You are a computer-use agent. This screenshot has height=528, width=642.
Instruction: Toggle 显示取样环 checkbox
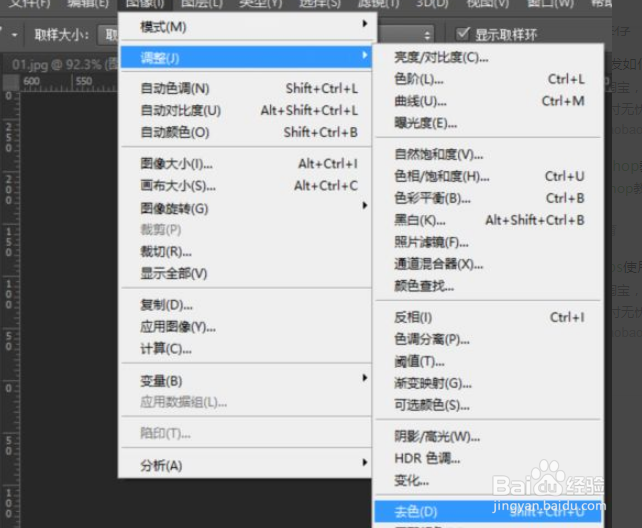(463, 34)
